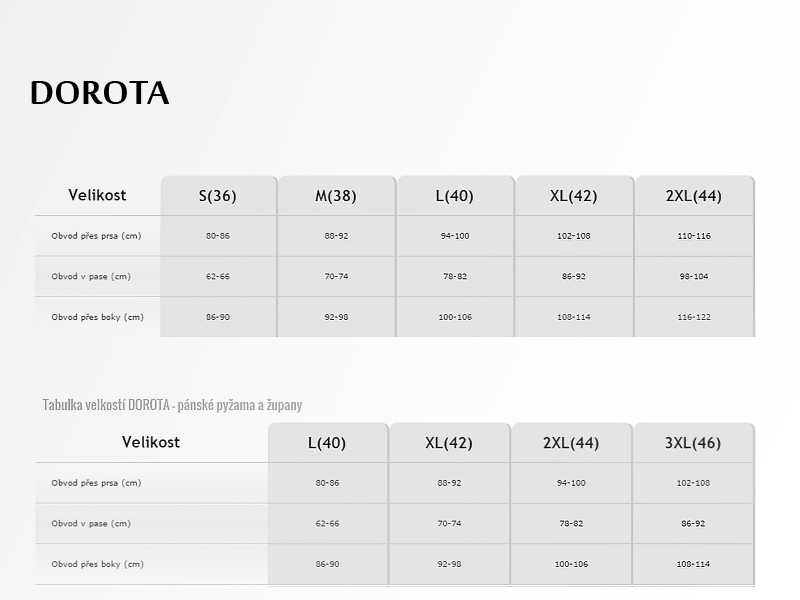Click the Velikost label in bottom table
The height and width of the screenshot is (600, 800).
pyautogui.click(x=151, y=442)
